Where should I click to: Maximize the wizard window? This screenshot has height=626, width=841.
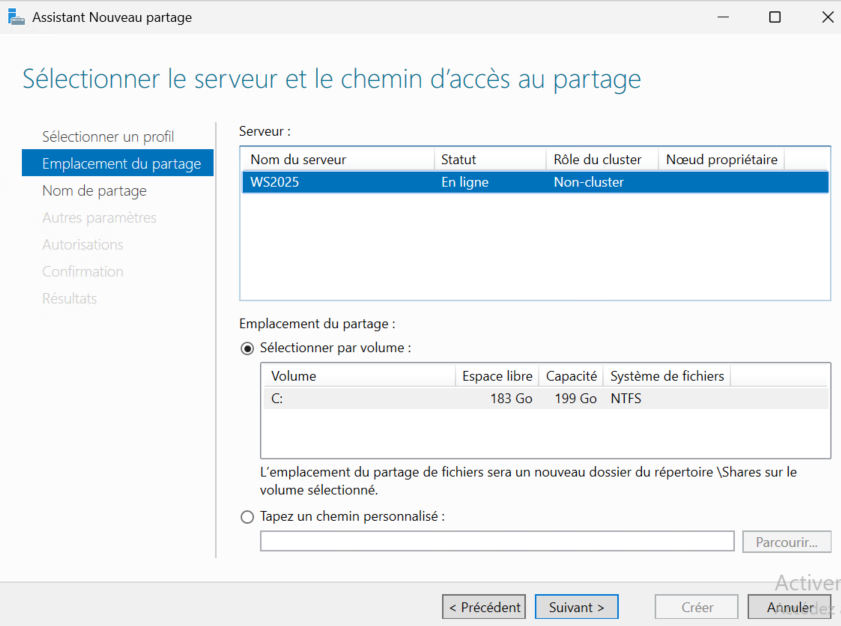[x=774, y=17]
